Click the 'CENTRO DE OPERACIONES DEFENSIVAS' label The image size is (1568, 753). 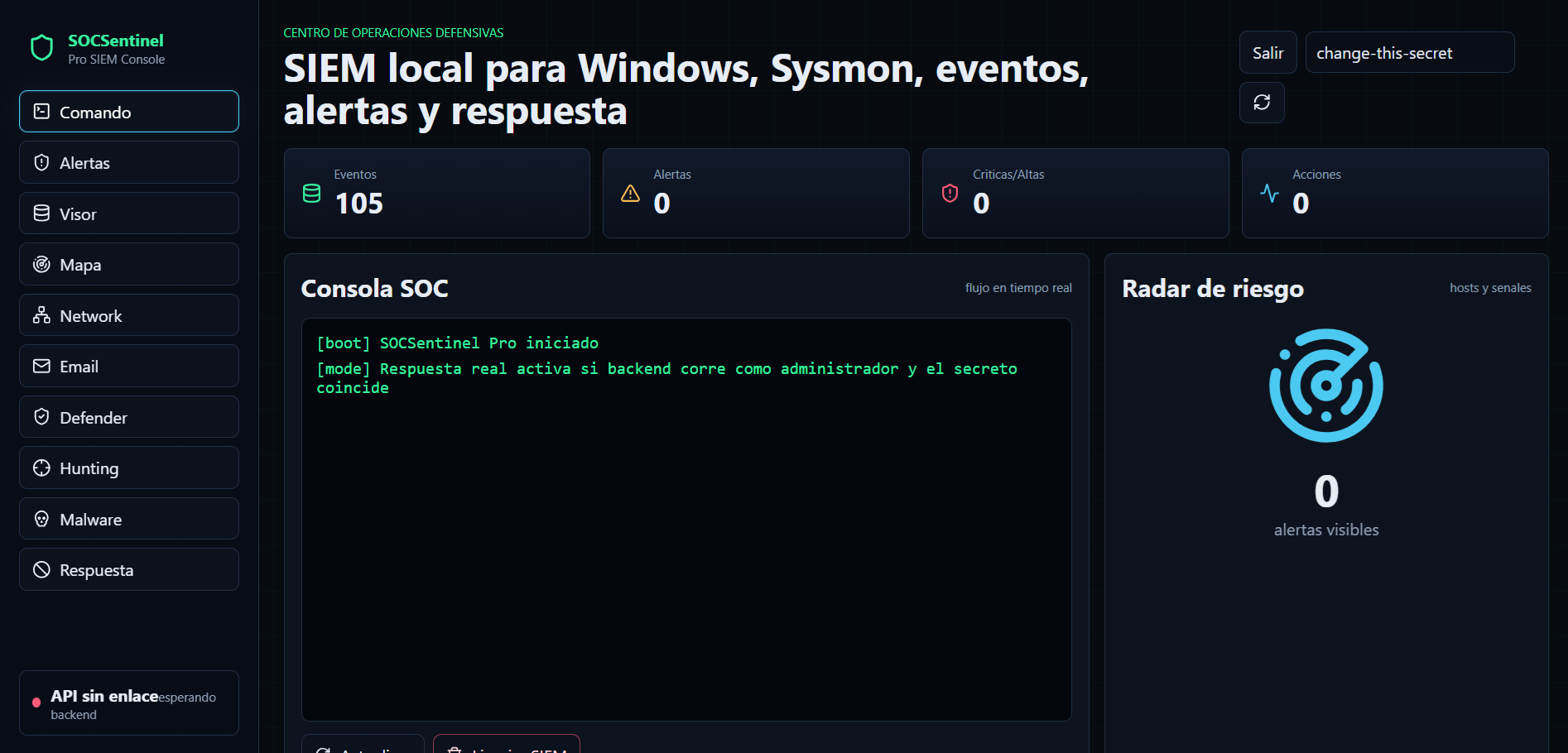tap(393, 33)
